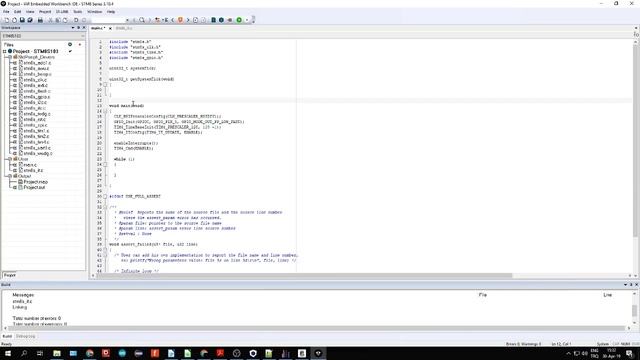
Task: Collapse the StdPeriph_Driver group
Action: point(10,57)
